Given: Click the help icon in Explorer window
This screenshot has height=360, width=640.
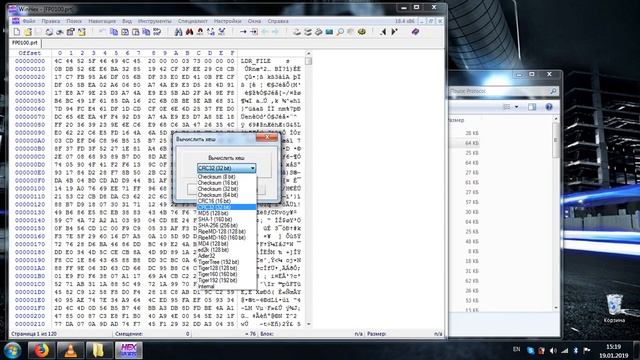Looking at the screenshot, I should (x=549, y=107).
